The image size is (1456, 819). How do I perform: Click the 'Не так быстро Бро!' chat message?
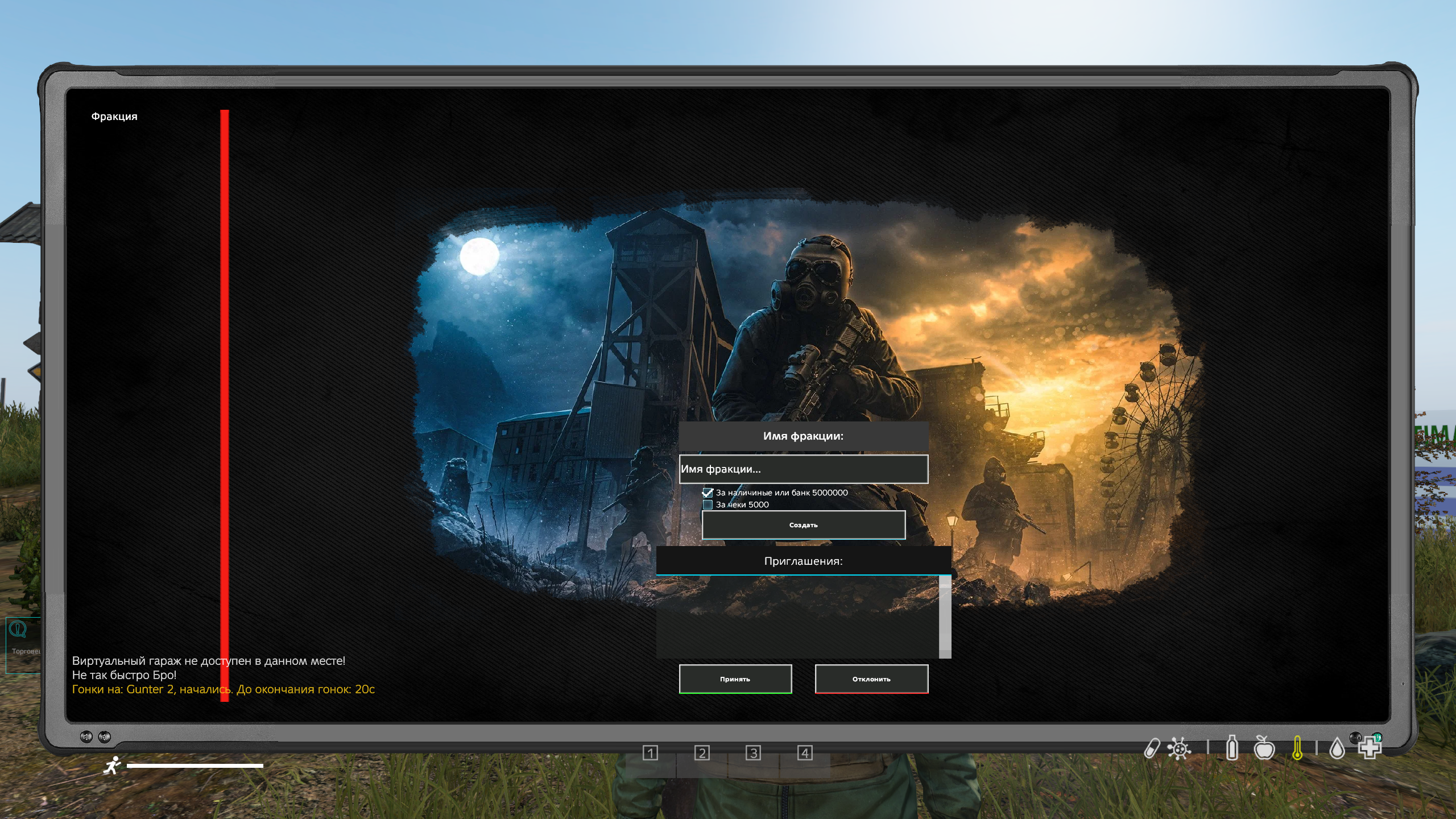click(x=124, y=675)
